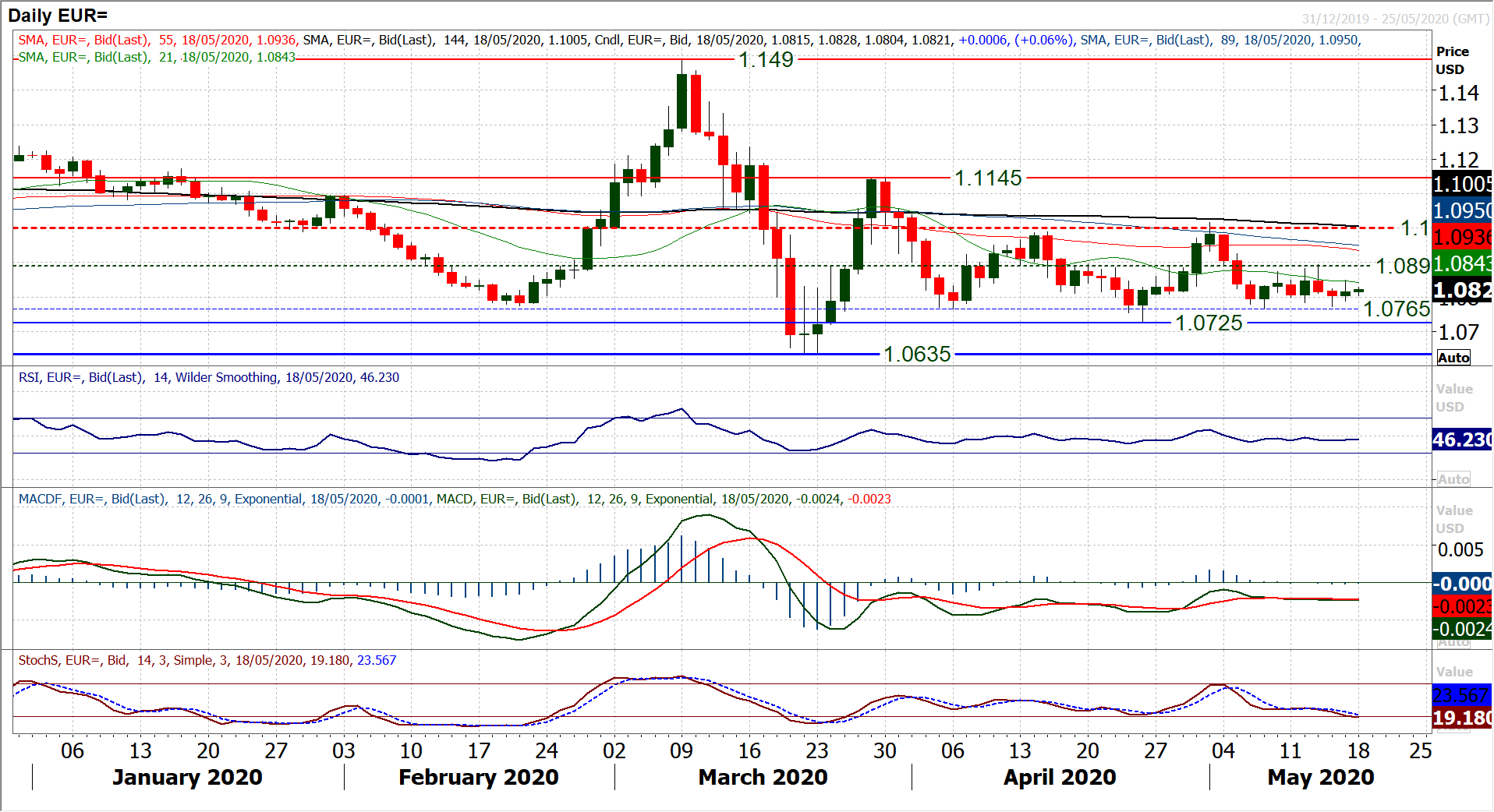
Task: Click the black 1.1005 SMA price tag
Action: 1462,184
